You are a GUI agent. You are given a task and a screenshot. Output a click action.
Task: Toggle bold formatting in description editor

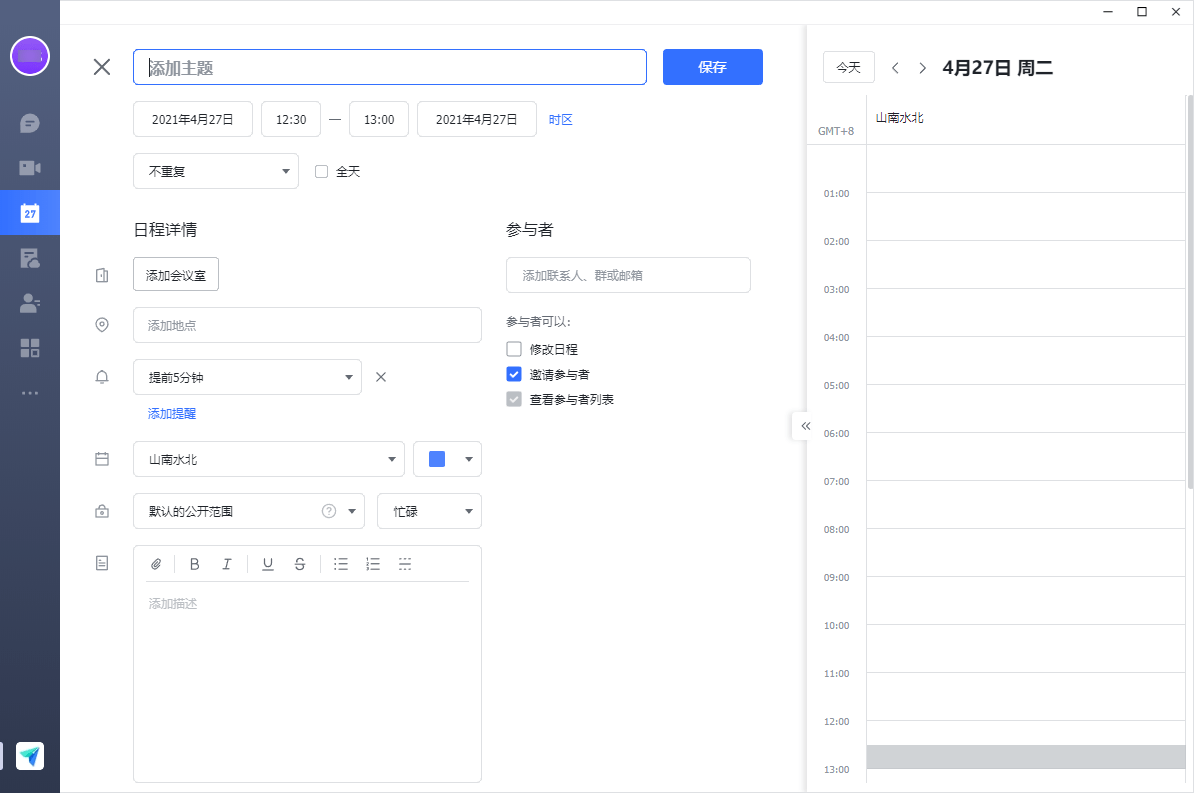195,564
